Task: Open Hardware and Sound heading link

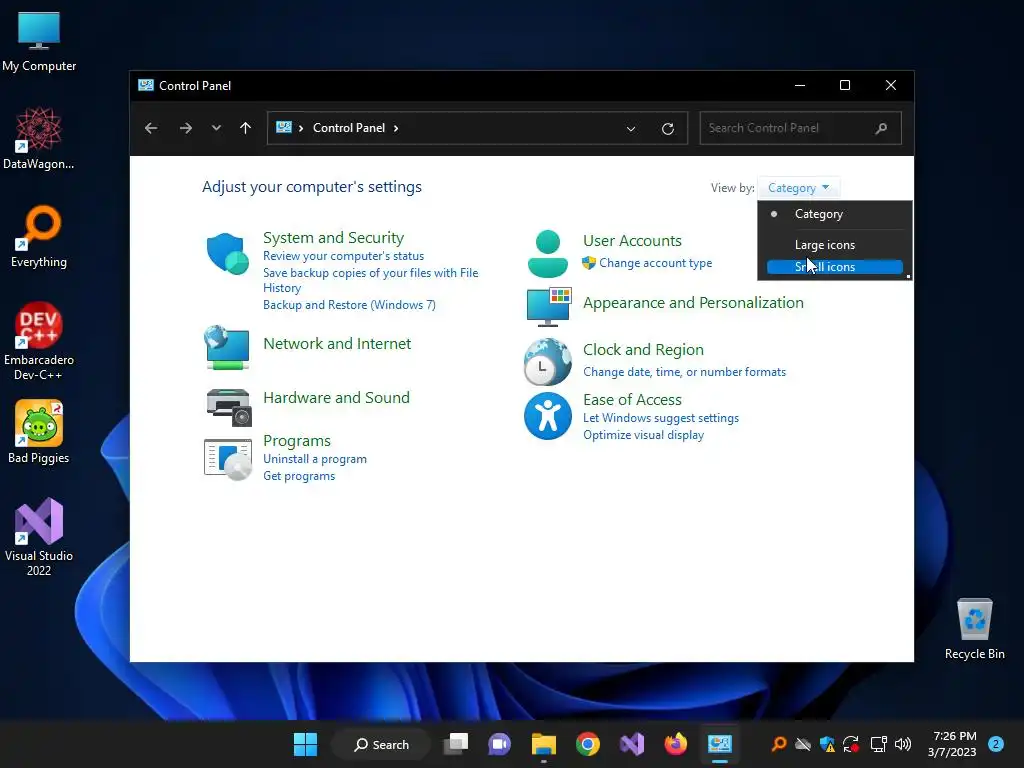Action: pyautogui.click(x=336, y=398)
